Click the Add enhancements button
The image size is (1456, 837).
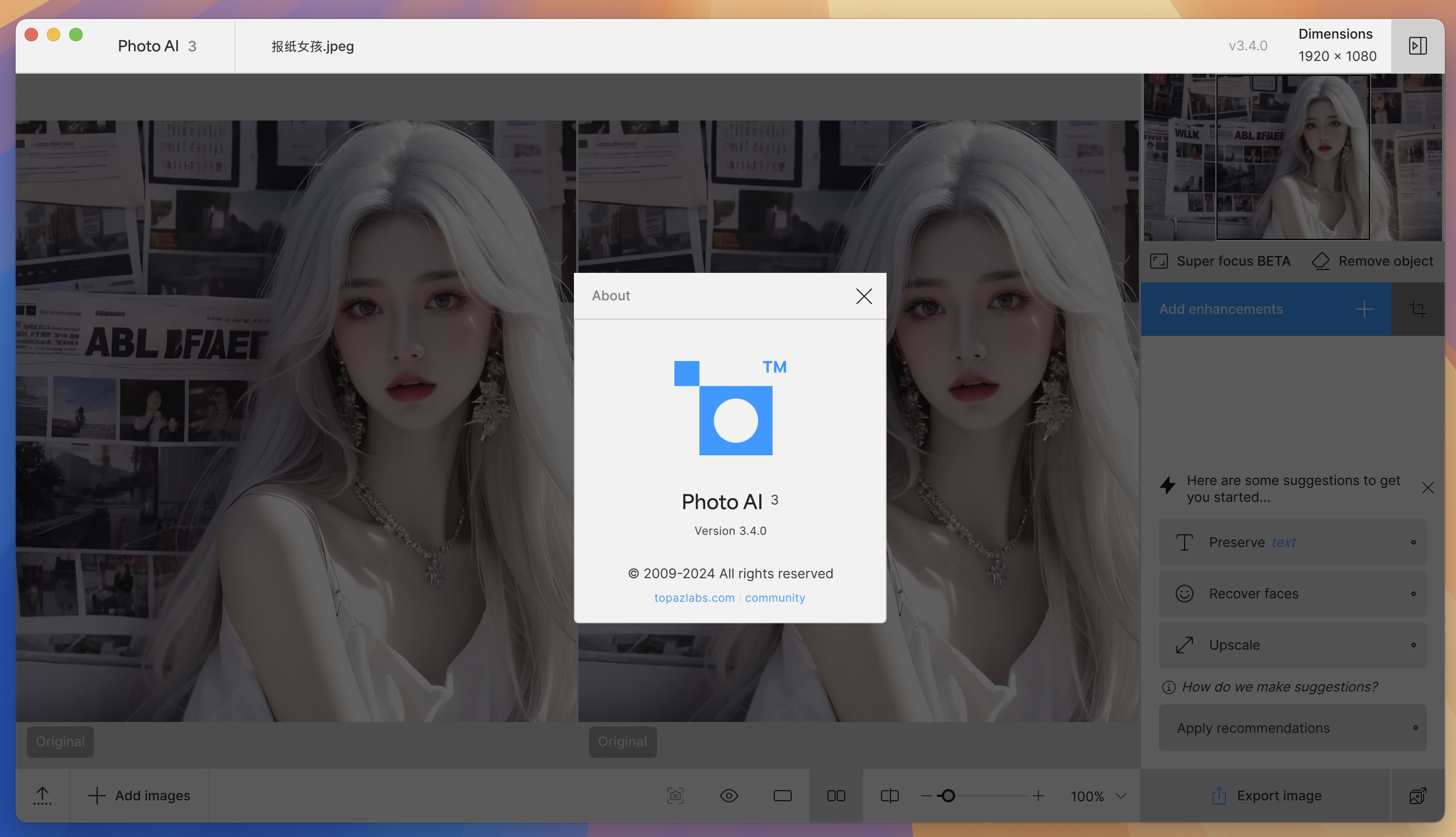[x=1266, y=309]
